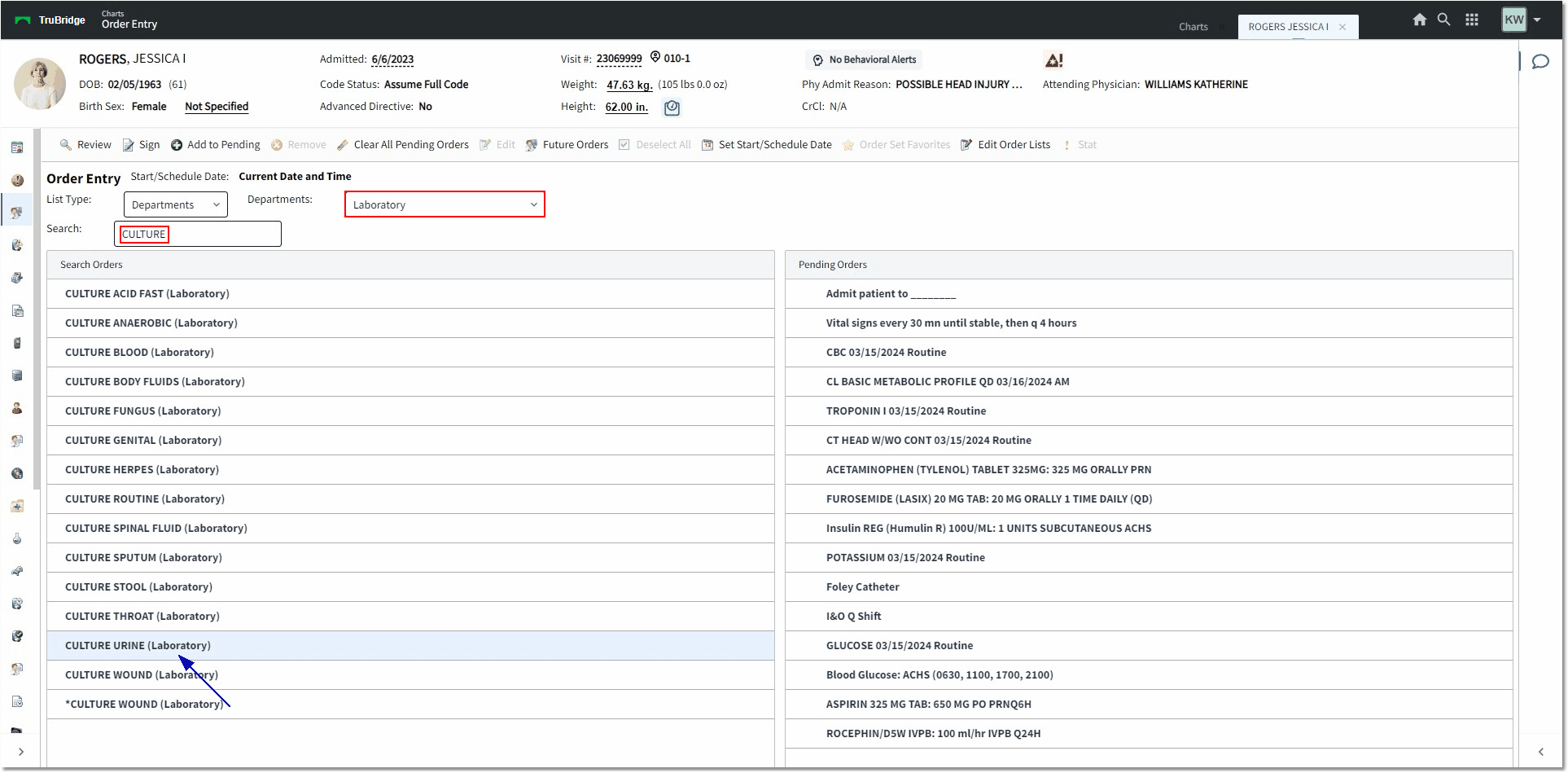The height and width of the screenshot is (773, 1568).
Task: Click the second left sidebar icon below the chart icon
Action: tap(17, 180)
